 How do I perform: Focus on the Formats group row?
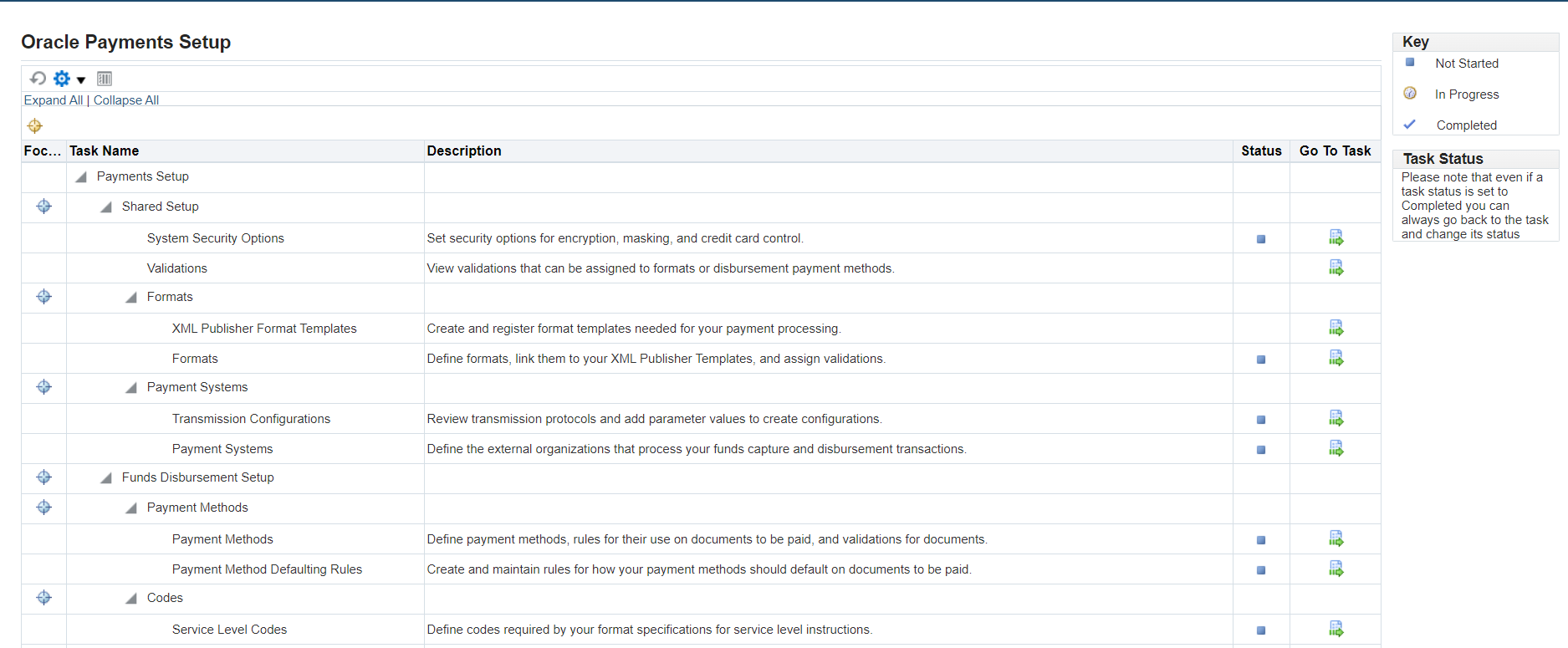tap(44, 297)
